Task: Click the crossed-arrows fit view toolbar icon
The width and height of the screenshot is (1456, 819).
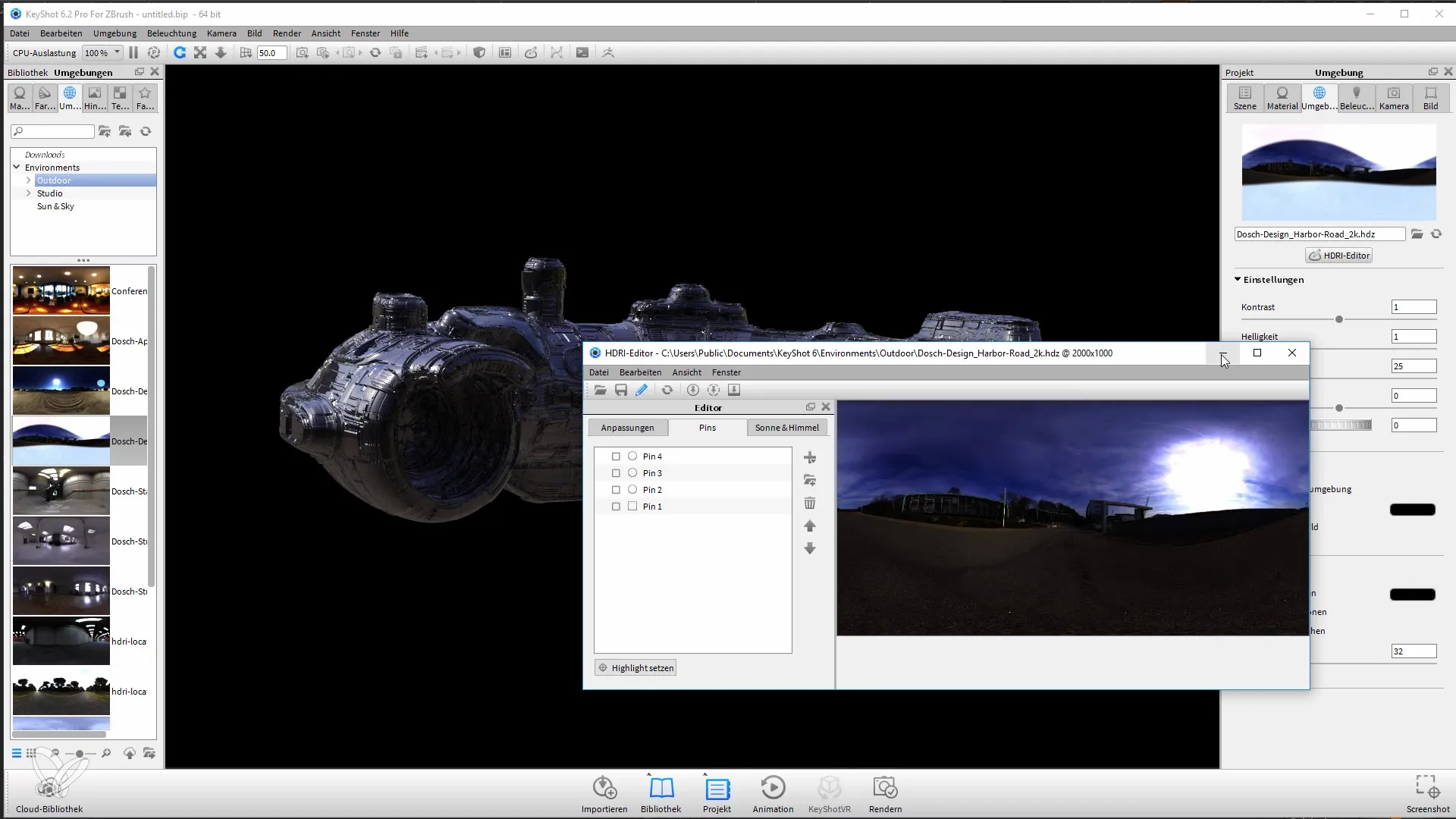Action: click(200, 52)
